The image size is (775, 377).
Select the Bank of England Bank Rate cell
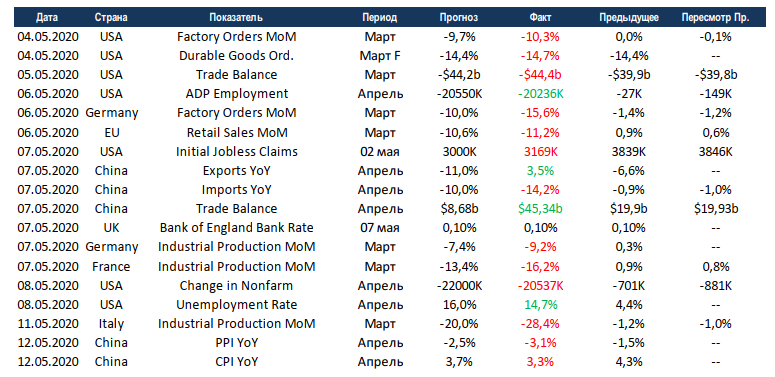pos(237,228)
